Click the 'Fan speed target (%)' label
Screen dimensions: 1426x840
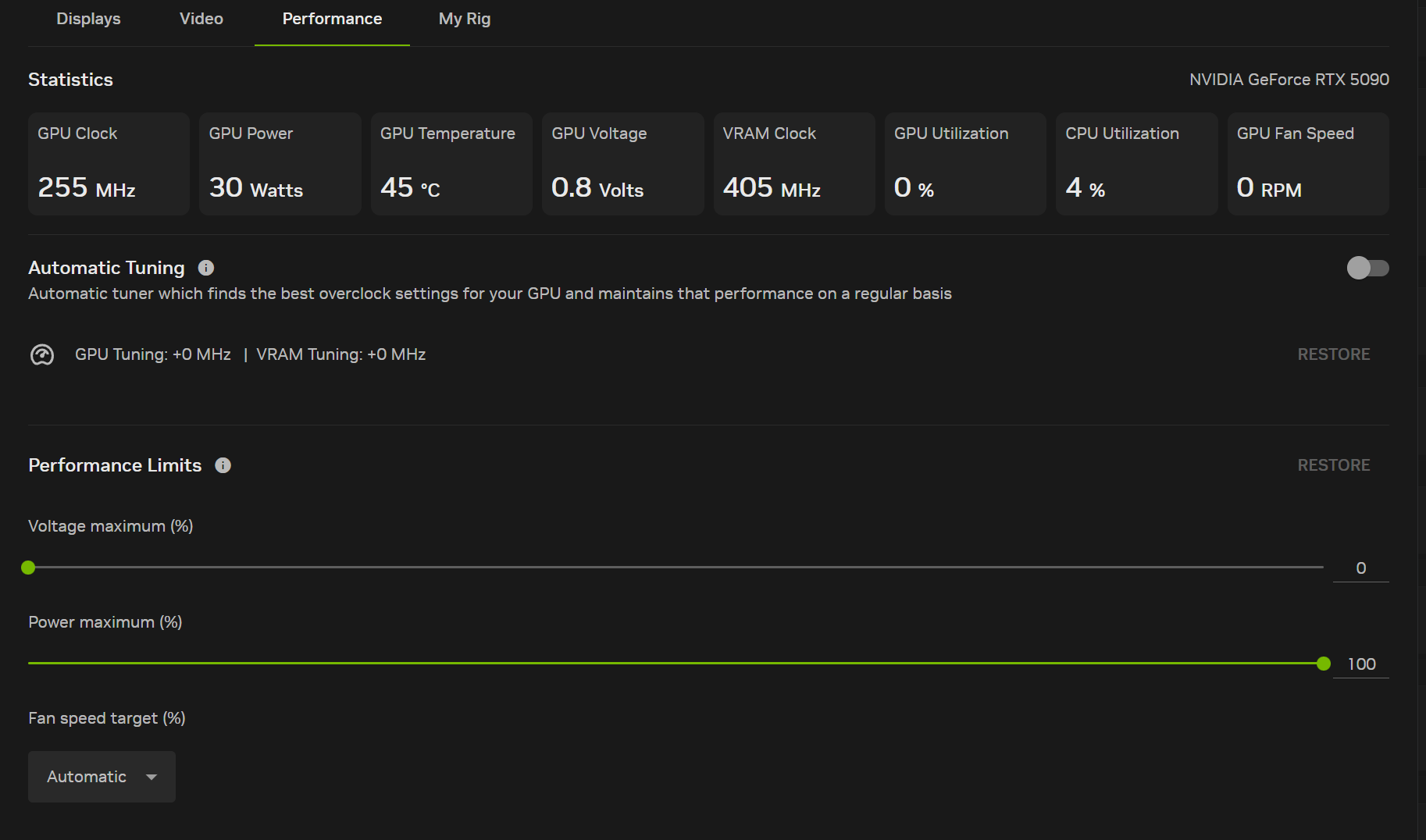[x=107, y=718]
